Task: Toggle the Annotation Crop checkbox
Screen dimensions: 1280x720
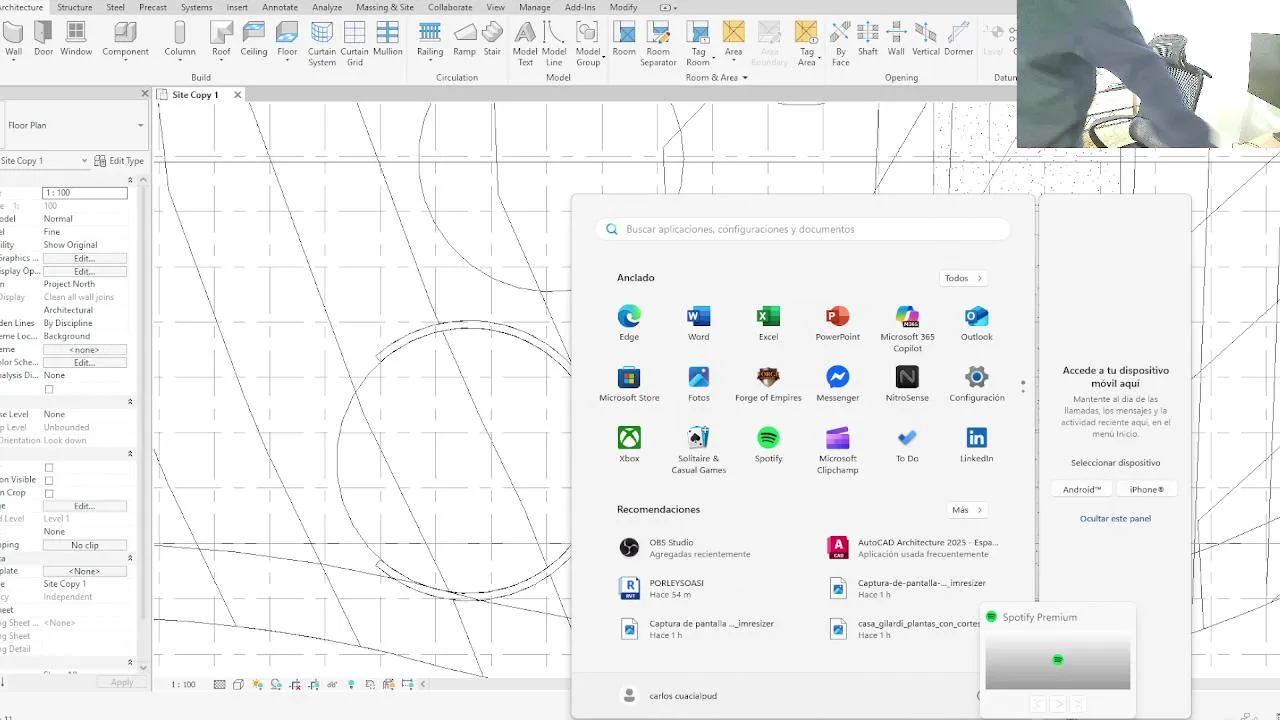Action: [49, 493]
